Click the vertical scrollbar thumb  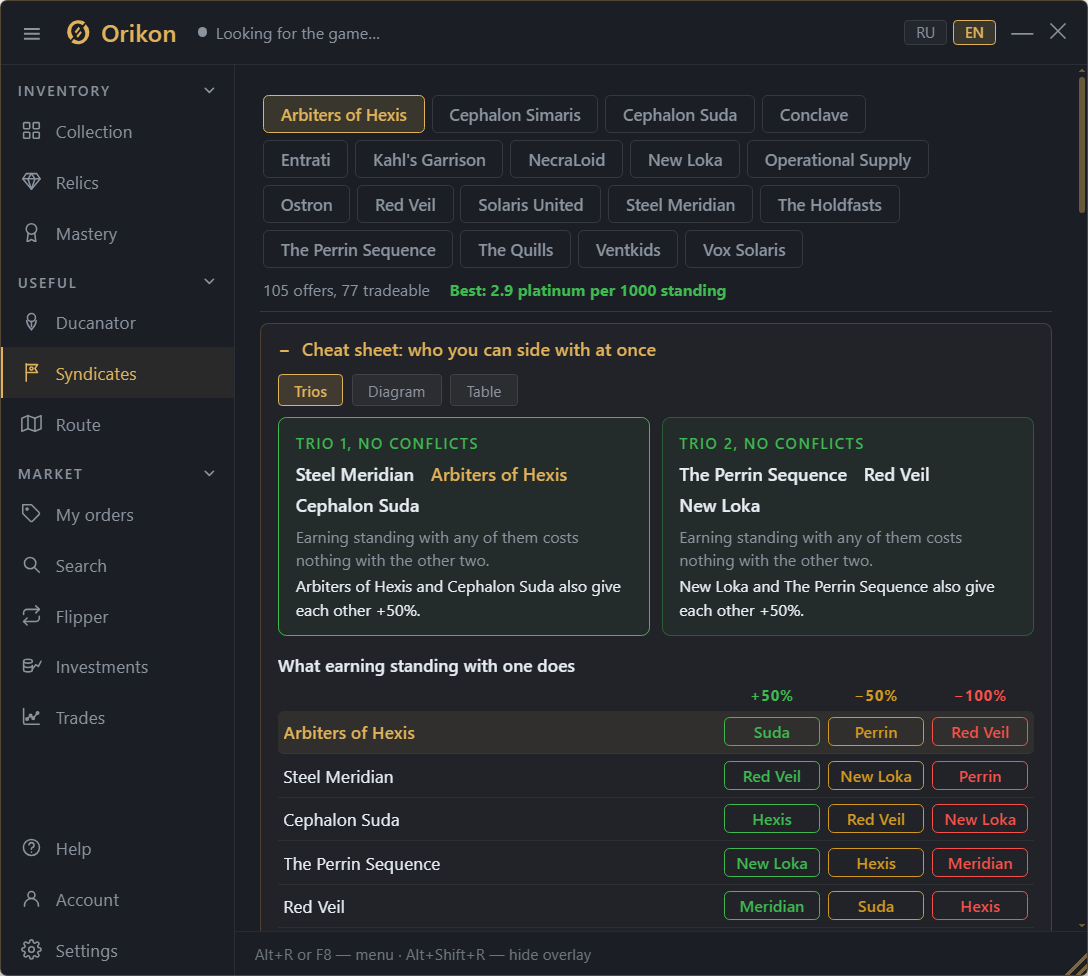point(1082,144)
